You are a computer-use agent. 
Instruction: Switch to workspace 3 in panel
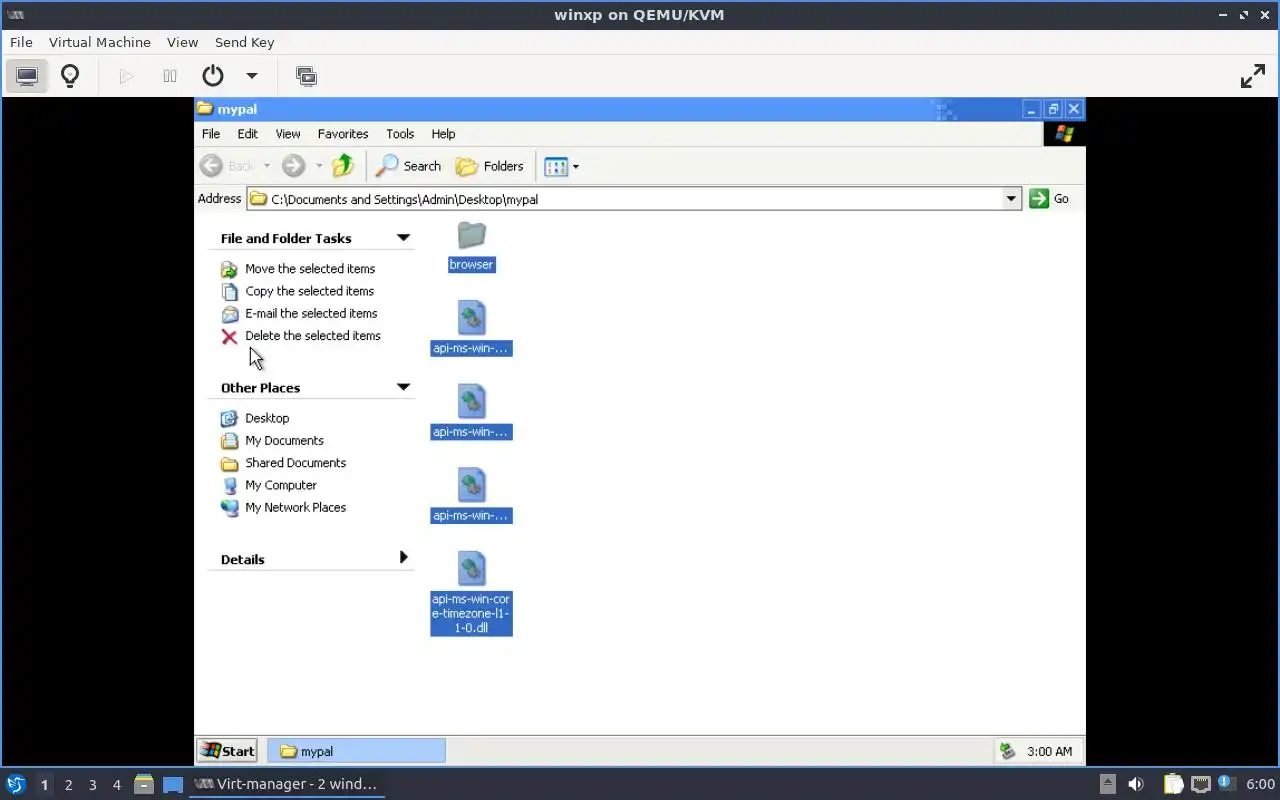tap(92, 785)
